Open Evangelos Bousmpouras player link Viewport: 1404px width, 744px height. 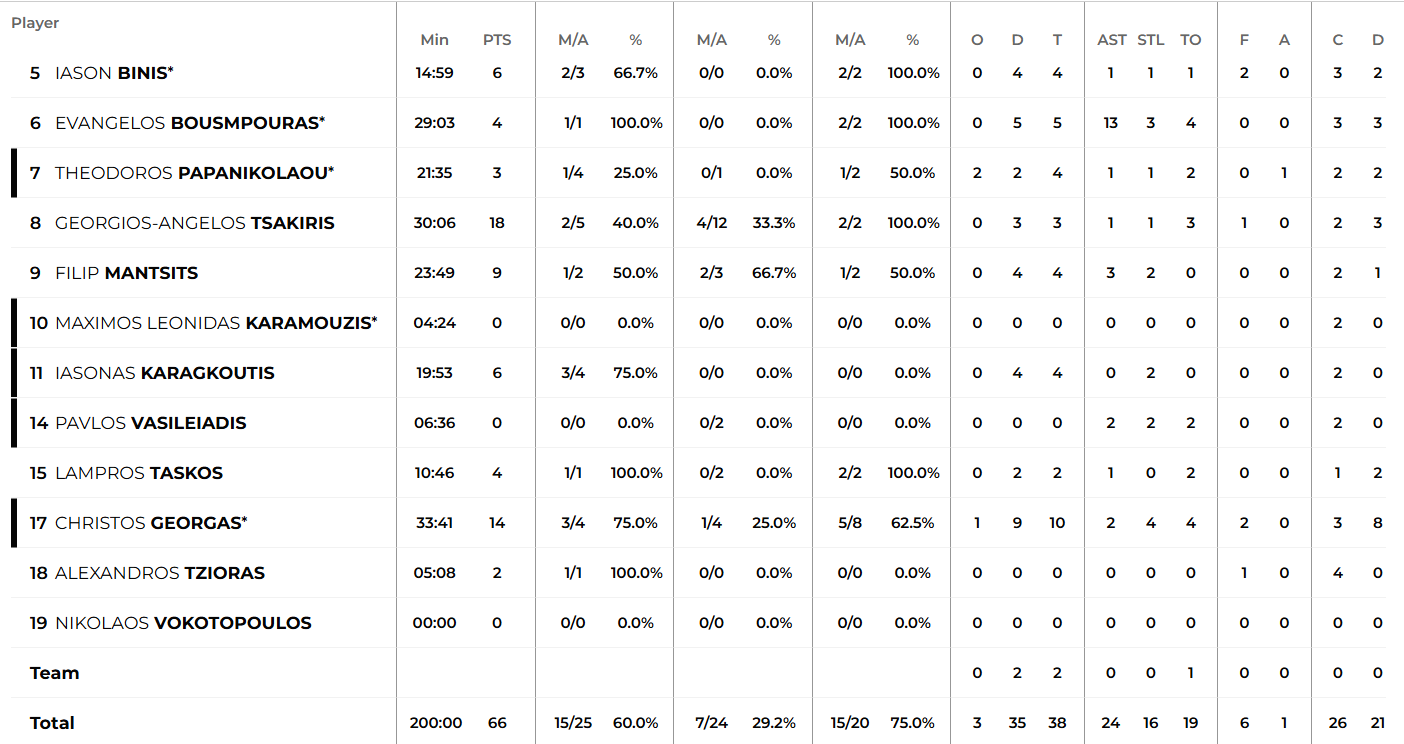[x=190, y=123]
